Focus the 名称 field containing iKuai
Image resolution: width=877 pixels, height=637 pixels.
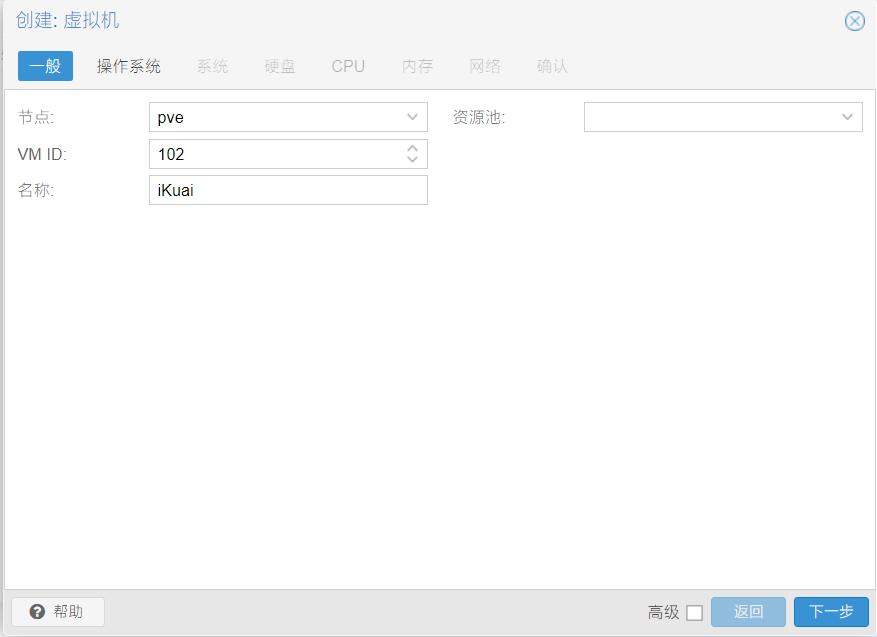[x=287, y=190]
